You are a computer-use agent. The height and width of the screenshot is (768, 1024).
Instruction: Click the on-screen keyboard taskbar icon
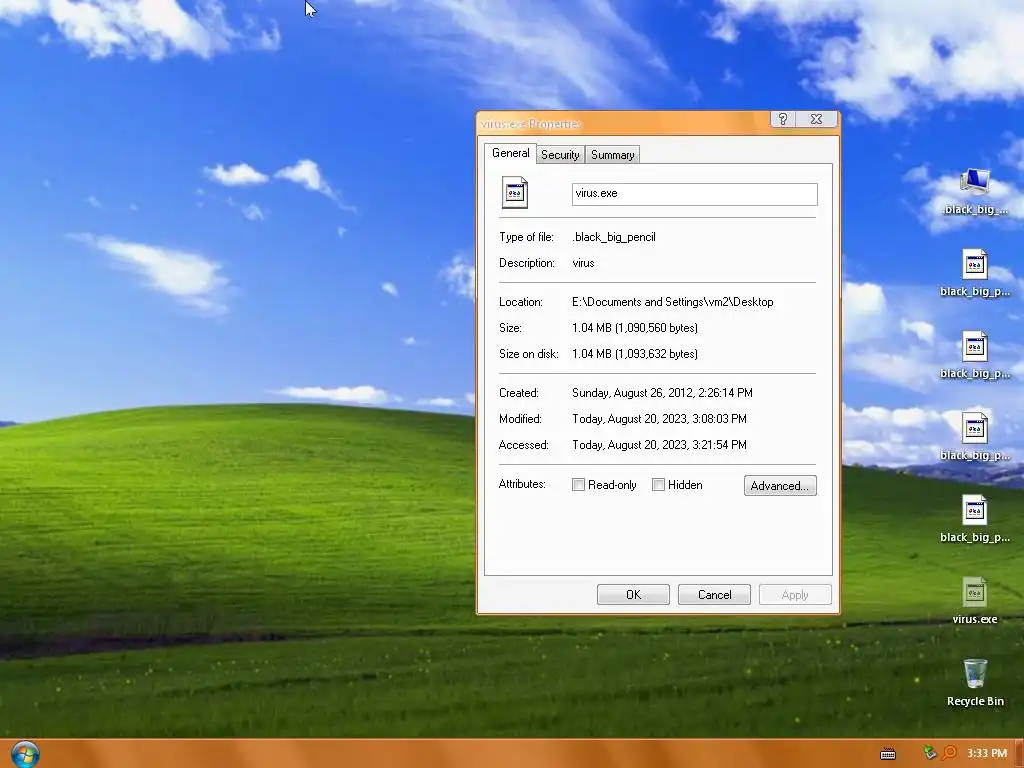click(x=888, y=754)
